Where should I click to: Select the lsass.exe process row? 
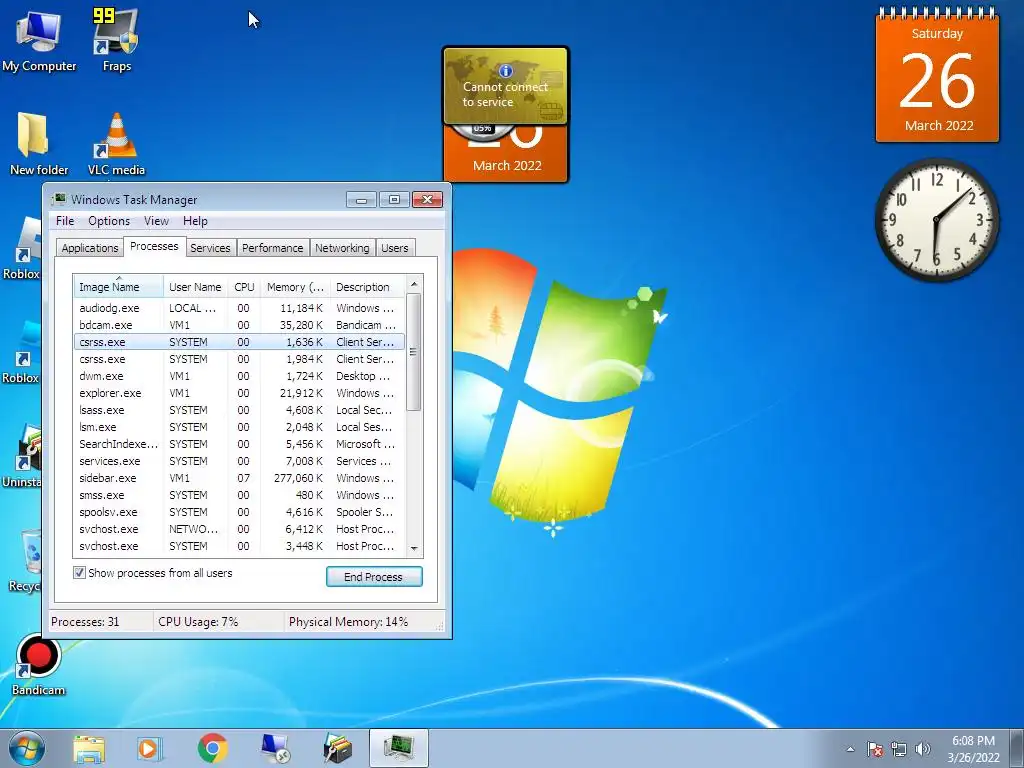[x=239, y=409]
